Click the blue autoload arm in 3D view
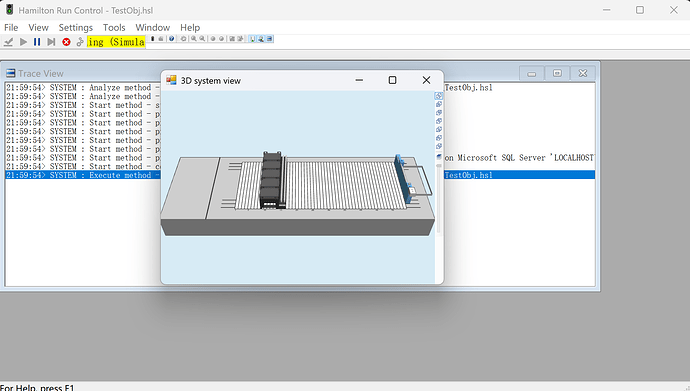The height and width of the screenshot is (391, 690). point(404,178)
